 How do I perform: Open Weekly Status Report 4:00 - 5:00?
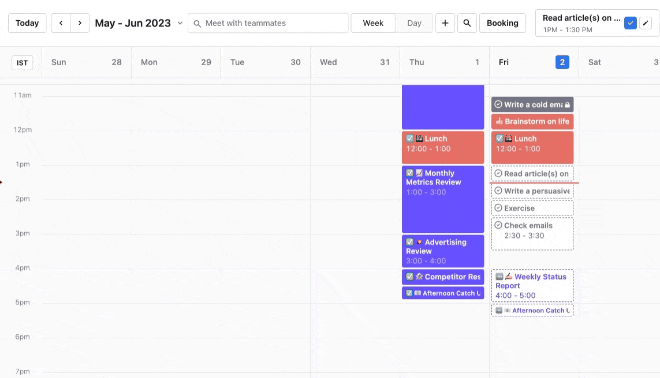pyautogui.click(x=532, y=285)
